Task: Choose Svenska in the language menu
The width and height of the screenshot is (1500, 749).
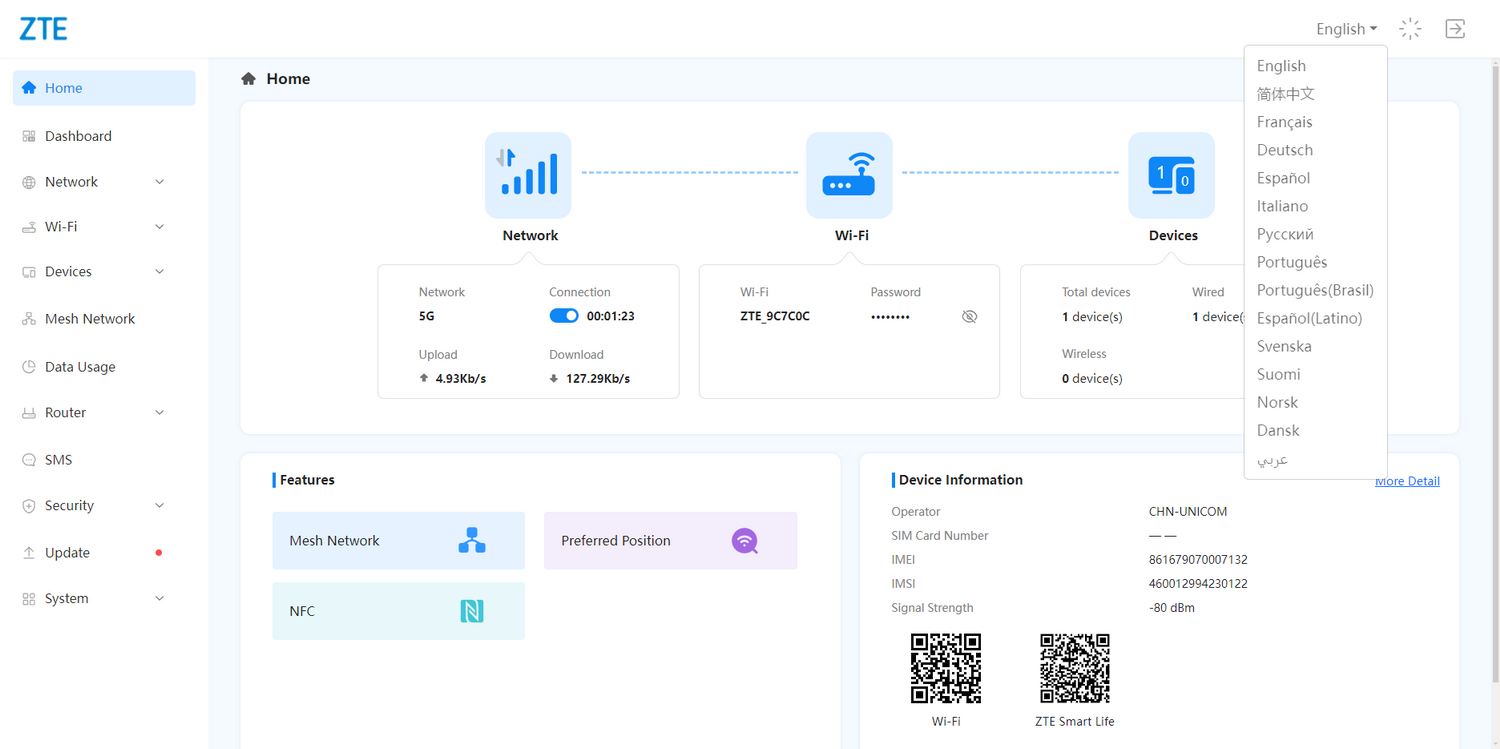Action: (1284, 346)
